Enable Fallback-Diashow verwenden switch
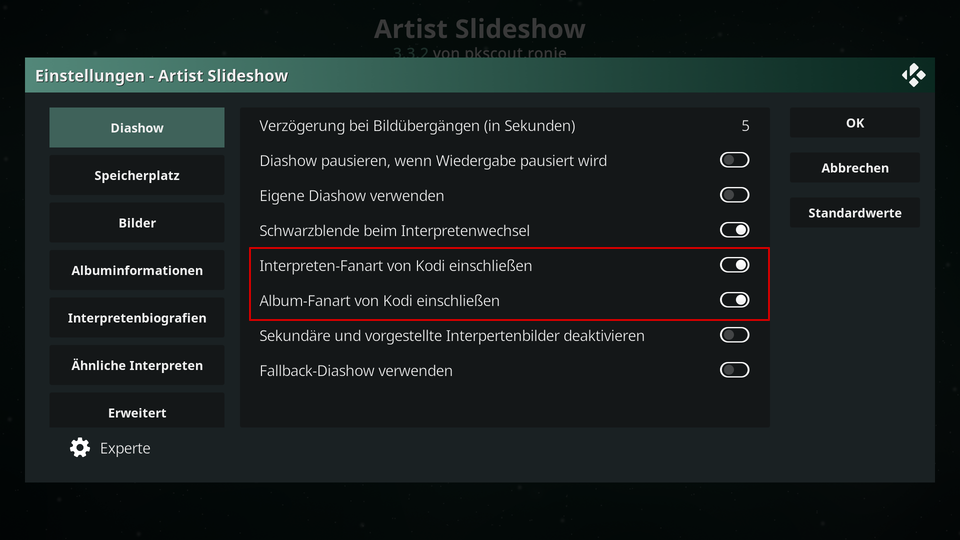This screenshot has height=540, width=960. (734, 370)
